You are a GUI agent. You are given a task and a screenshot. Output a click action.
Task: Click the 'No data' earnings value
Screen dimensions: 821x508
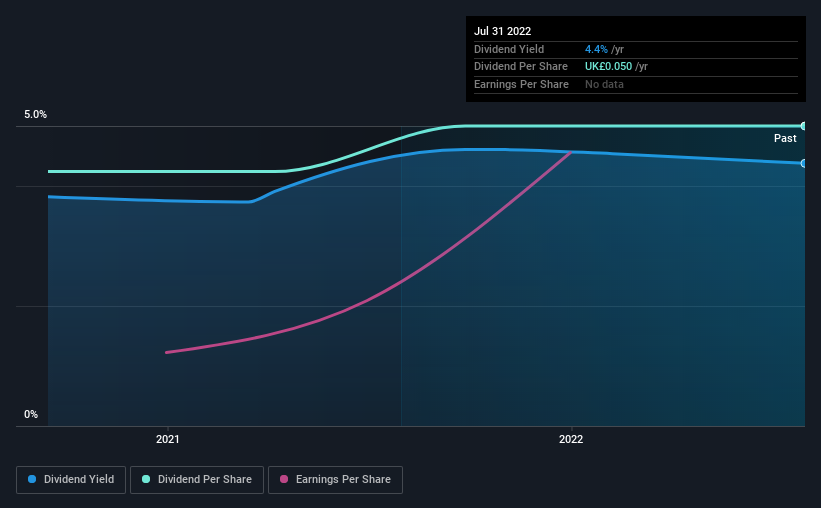coord(604,84)
